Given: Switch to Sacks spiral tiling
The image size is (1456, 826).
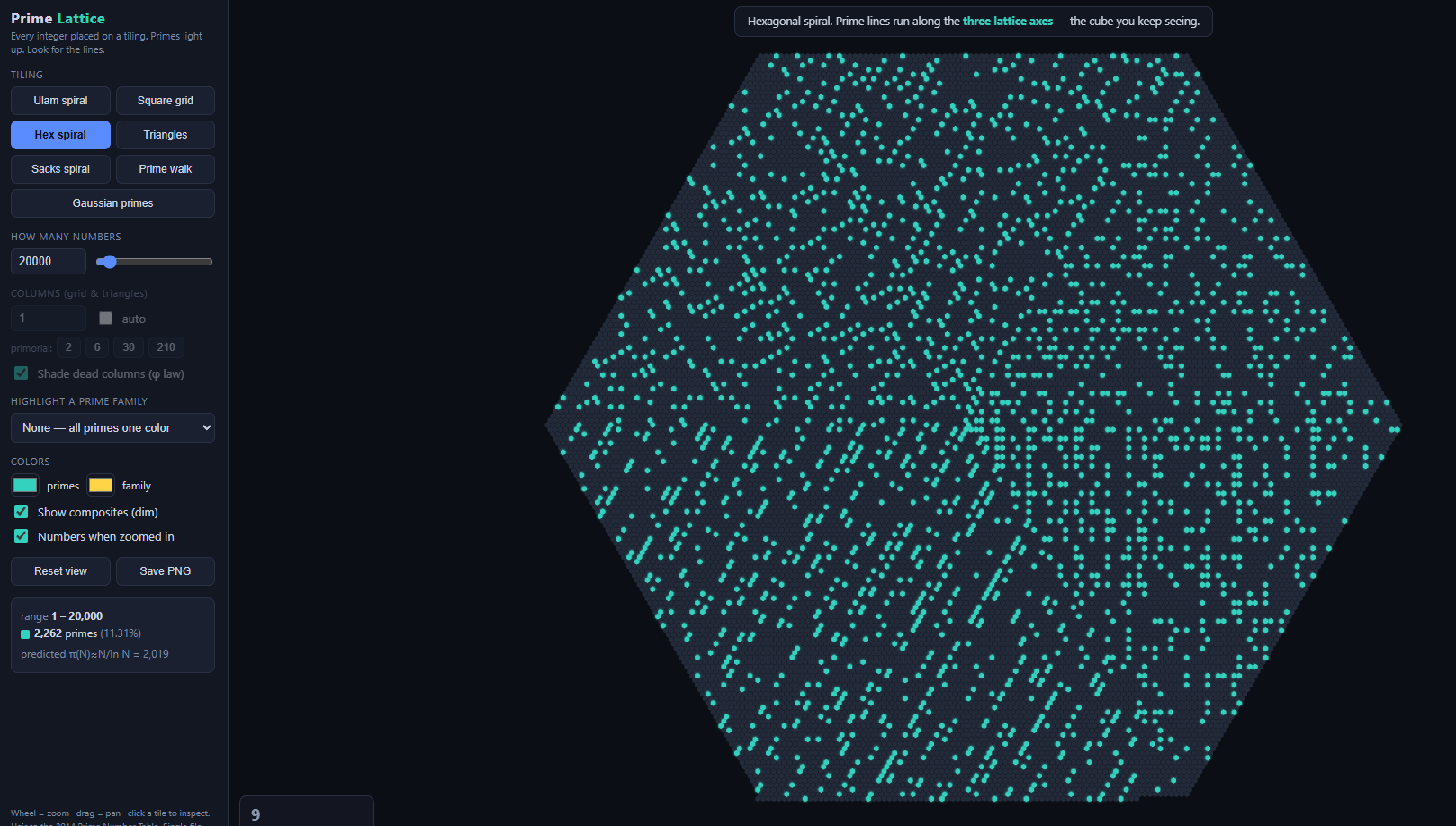Looking at the screenshot, I should [60, 169].
